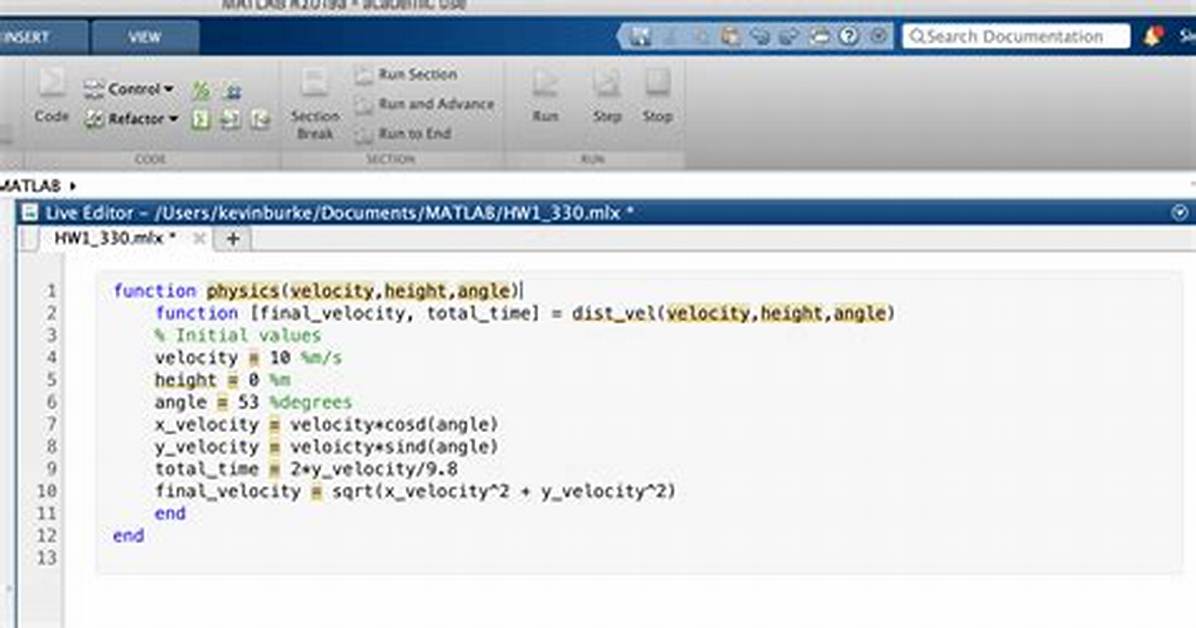Click the percent comment icon
Screen dimensions: 1196x628
pos(201,91)
